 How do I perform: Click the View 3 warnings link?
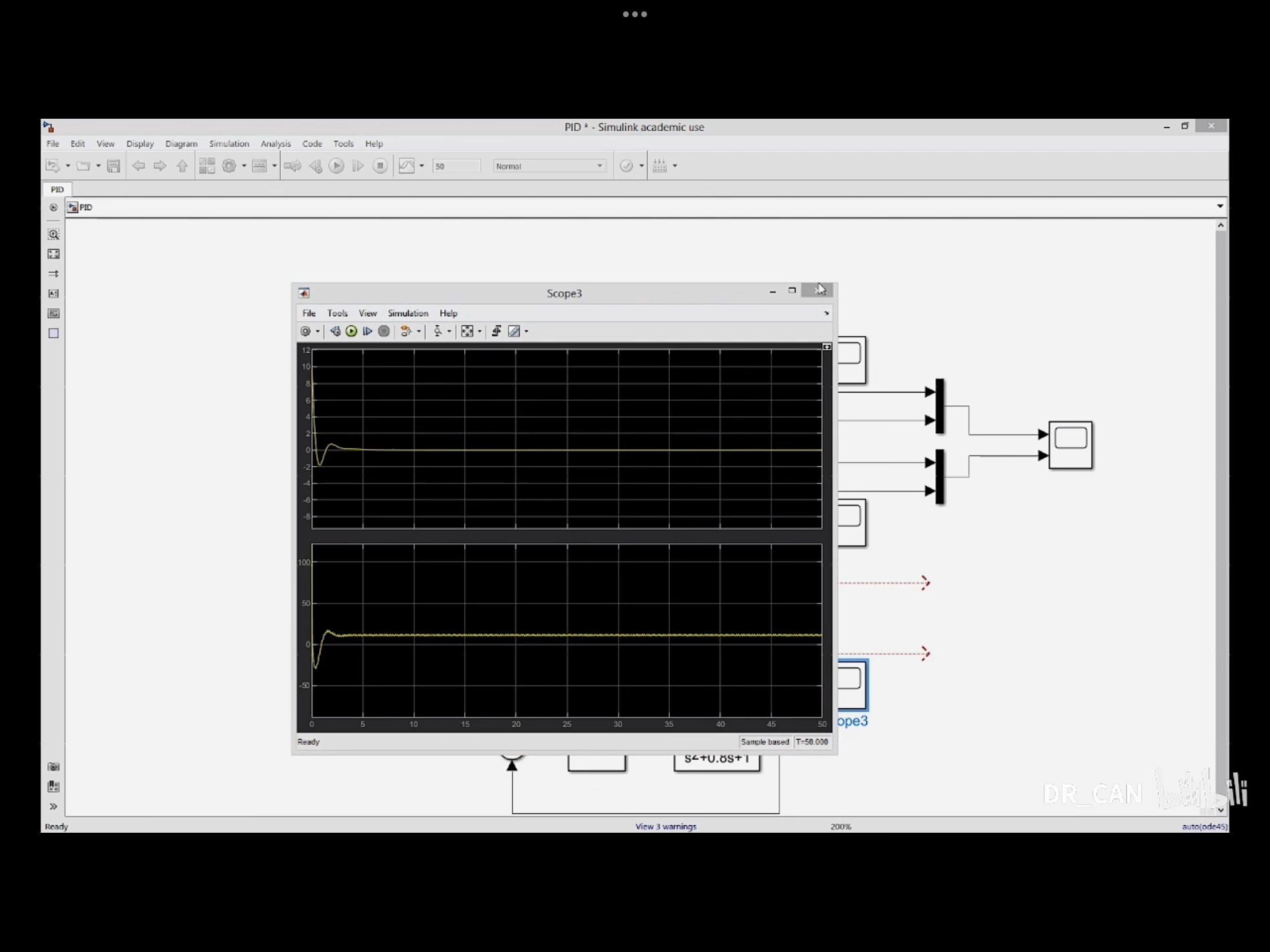coord(666,826)
